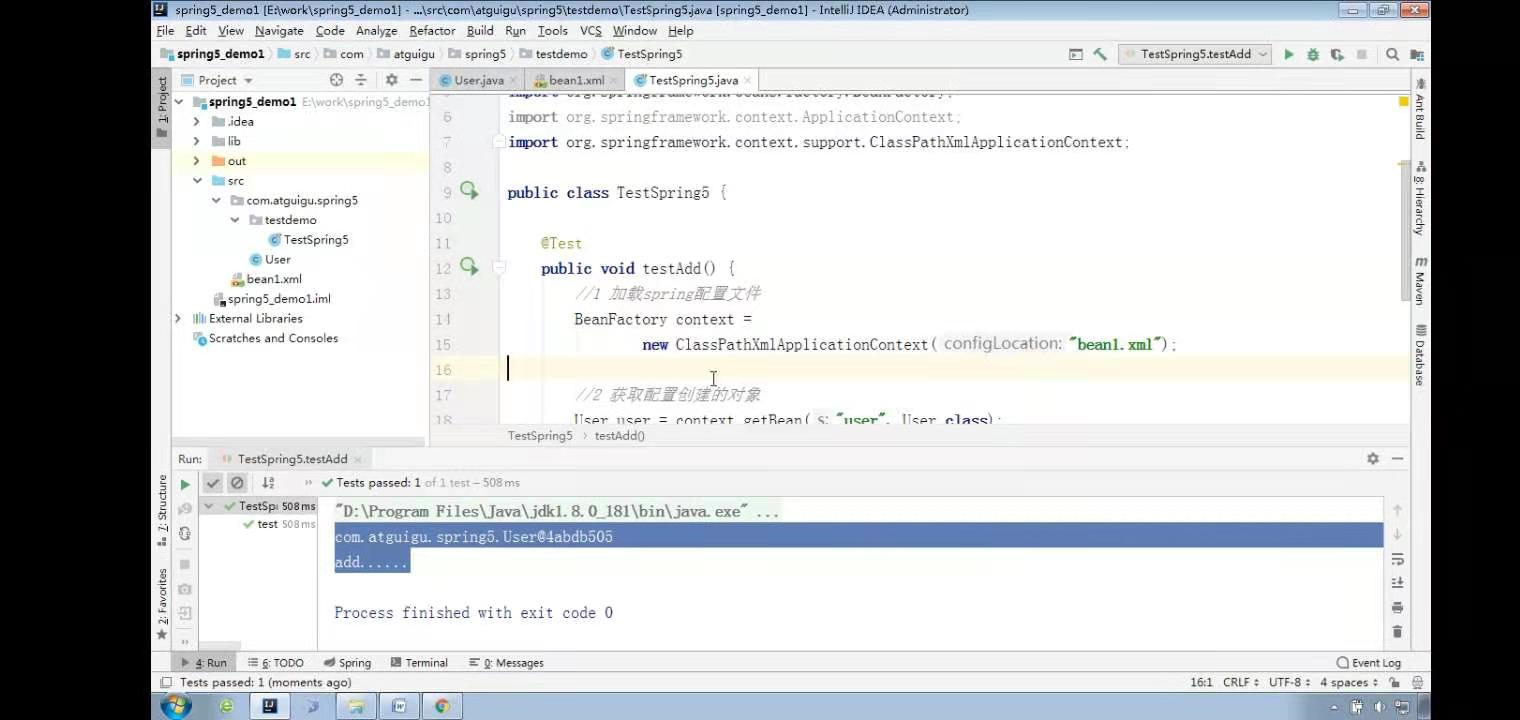Viewport: 1520px width, 720px height.
Task: Expand the .idea folder
Action: [197, 121]
